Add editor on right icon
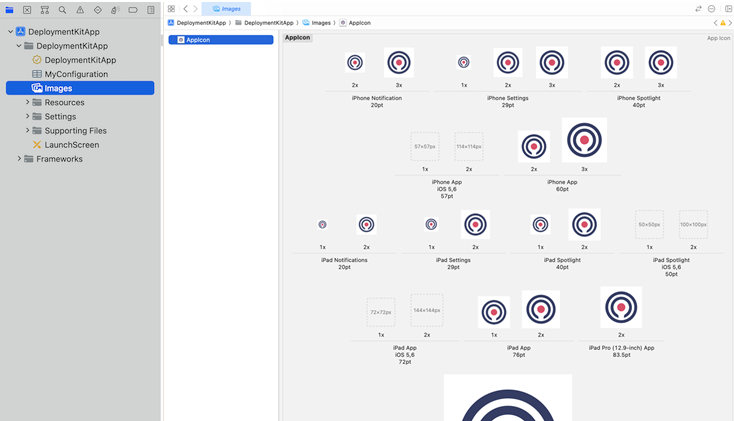 pos(729,9)
